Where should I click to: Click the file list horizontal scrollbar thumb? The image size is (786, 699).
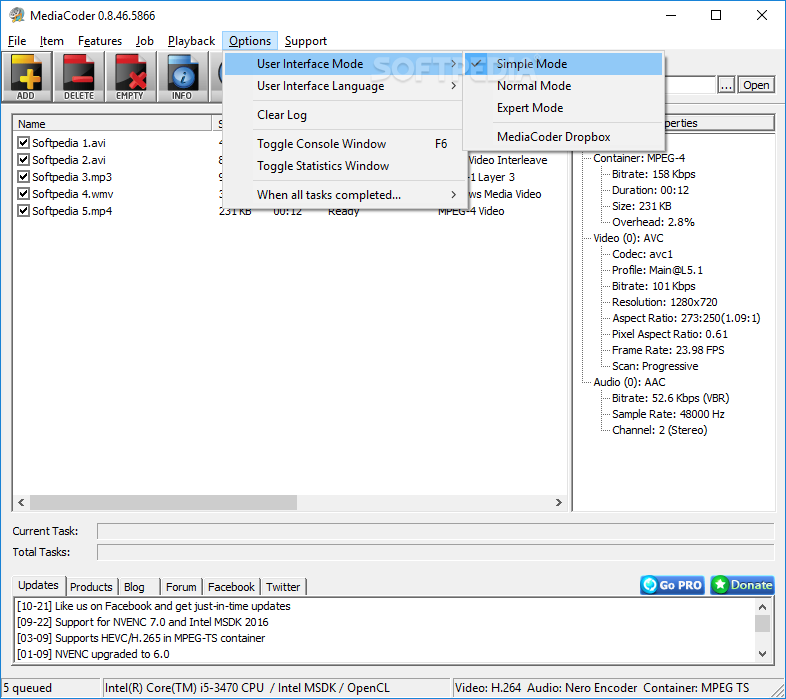click(163, 502)
